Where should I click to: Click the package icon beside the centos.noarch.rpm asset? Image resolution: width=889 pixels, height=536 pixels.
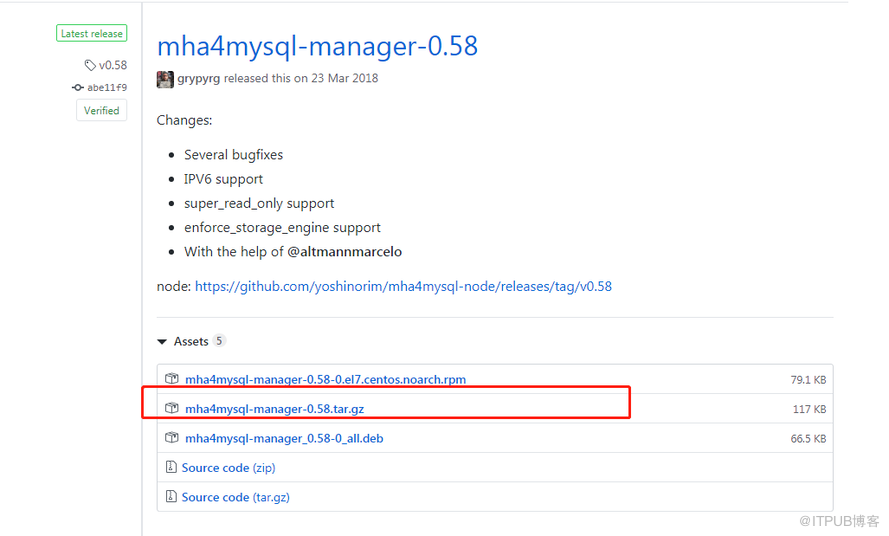coord(172,380)
